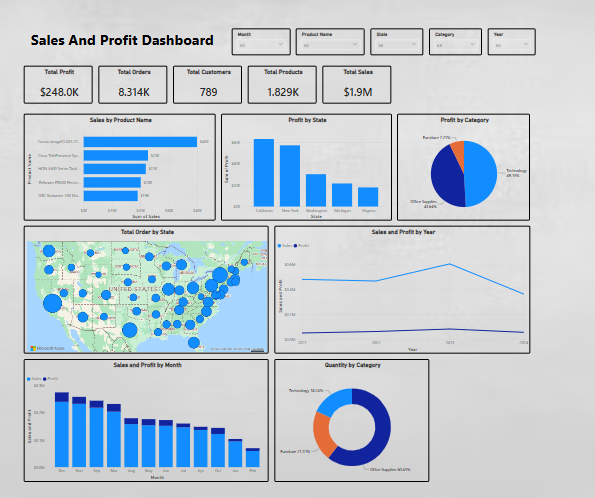Expand the Product Name slicer dropdown
Screen dimensions: 595x498
click(x=330, y=45)
